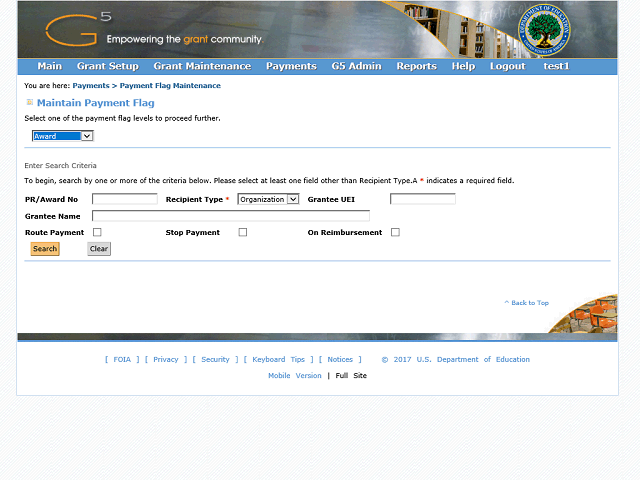Image resolution: width=640 pixels, height=480 pixels.
Task: Click the Grantee UEI input field
Action: tap(423, 199)
